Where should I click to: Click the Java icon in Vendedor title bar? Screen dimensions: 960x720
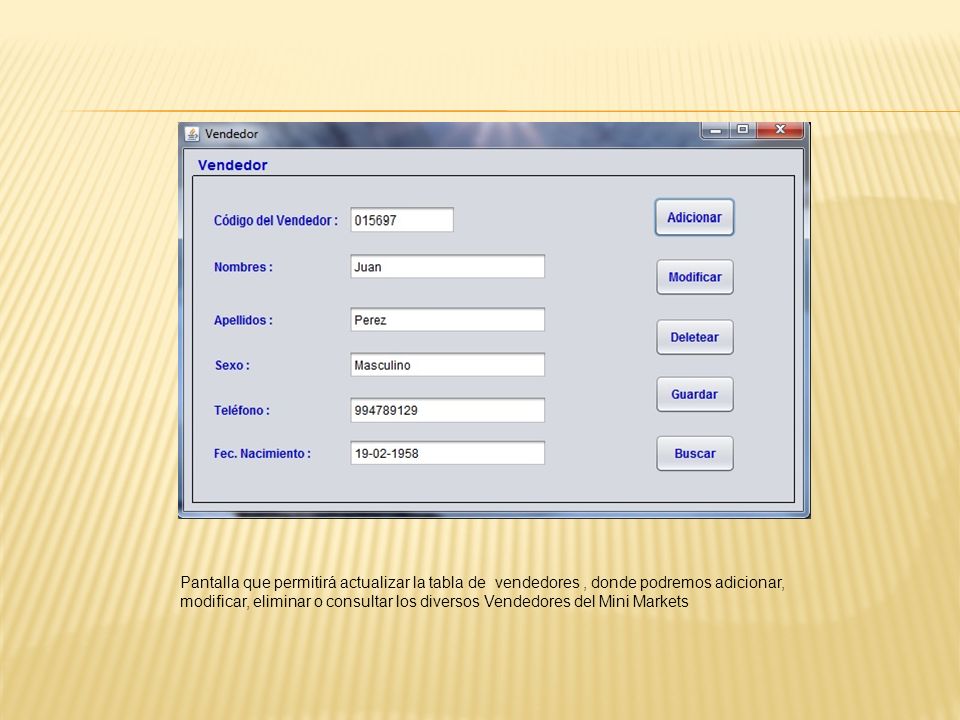coord(192,133)
